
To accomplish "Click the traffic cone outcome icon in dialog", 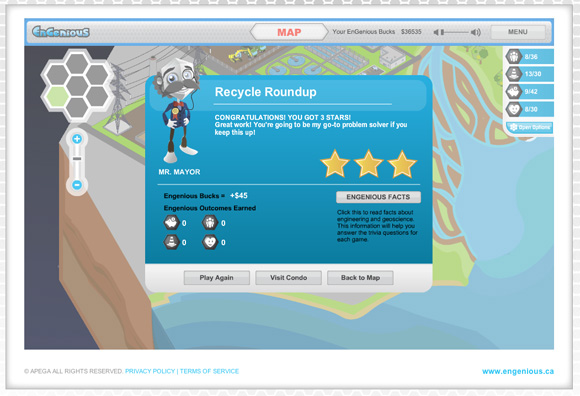I will point(171,242).
